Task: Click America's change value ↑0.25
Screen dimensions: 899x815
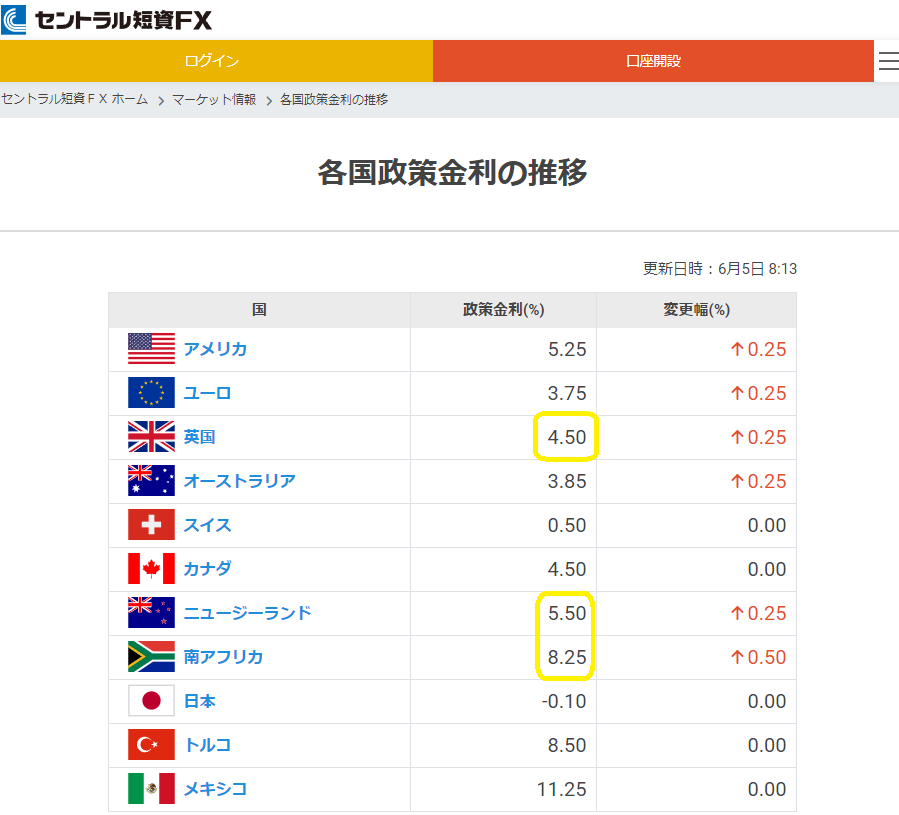Action: pyautogui.click(x=758, y=349)
